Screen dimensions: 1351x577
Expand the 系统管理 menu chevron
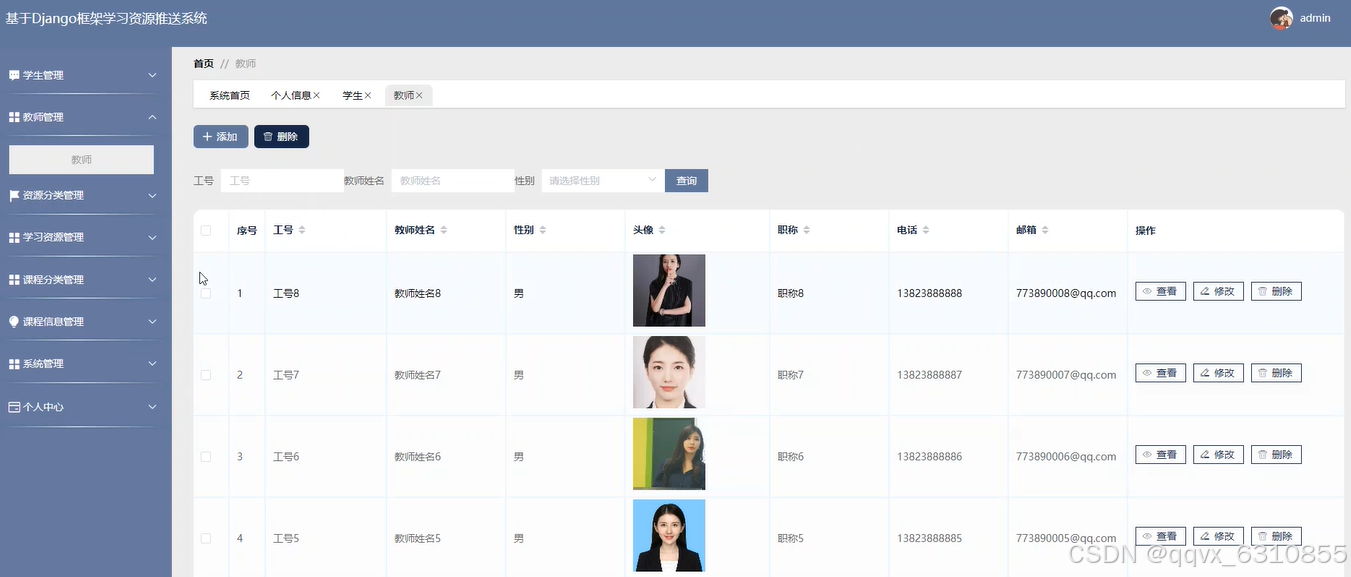[153, 363]
